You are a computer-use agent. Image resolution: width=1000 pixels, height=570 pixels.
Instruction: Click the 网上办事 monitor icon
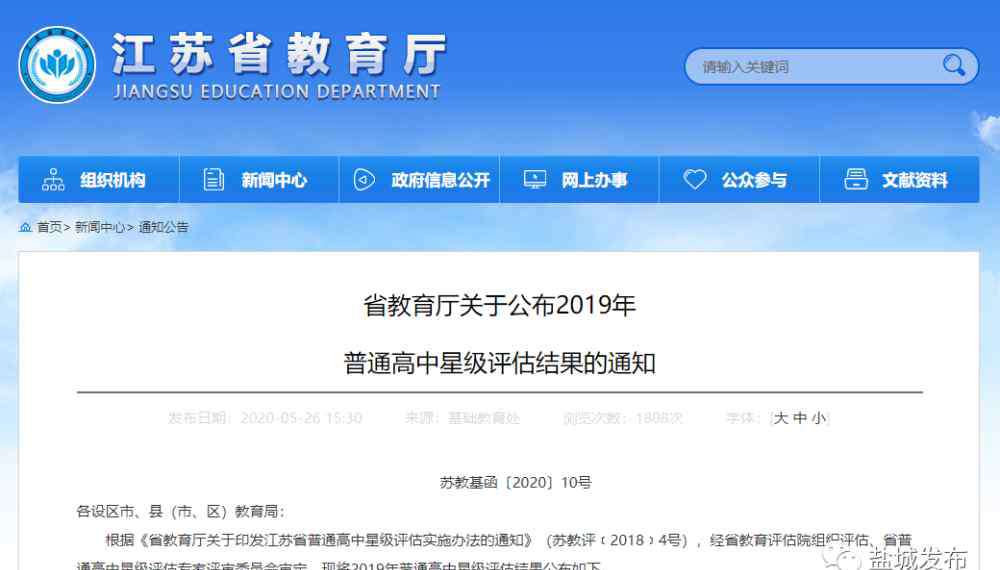tap(534, 180)
